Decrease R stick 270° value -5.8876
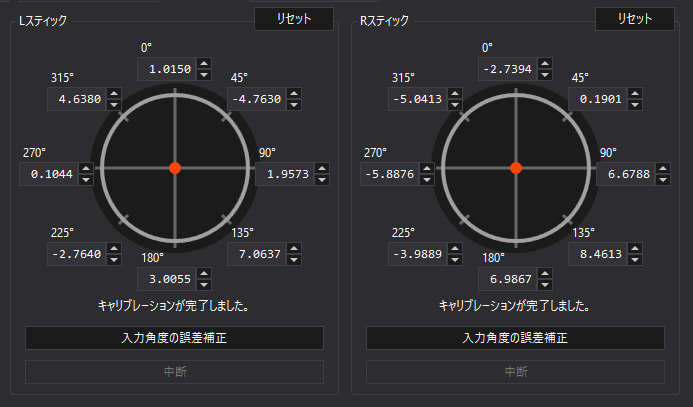This screenshot has width=693, height=407. 427,180
